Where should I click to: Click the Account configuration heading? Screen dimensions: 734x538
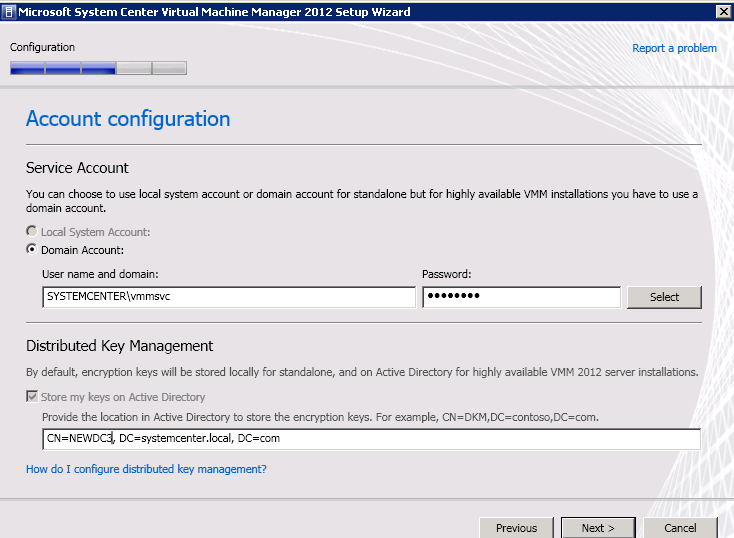tap(128, 119)
